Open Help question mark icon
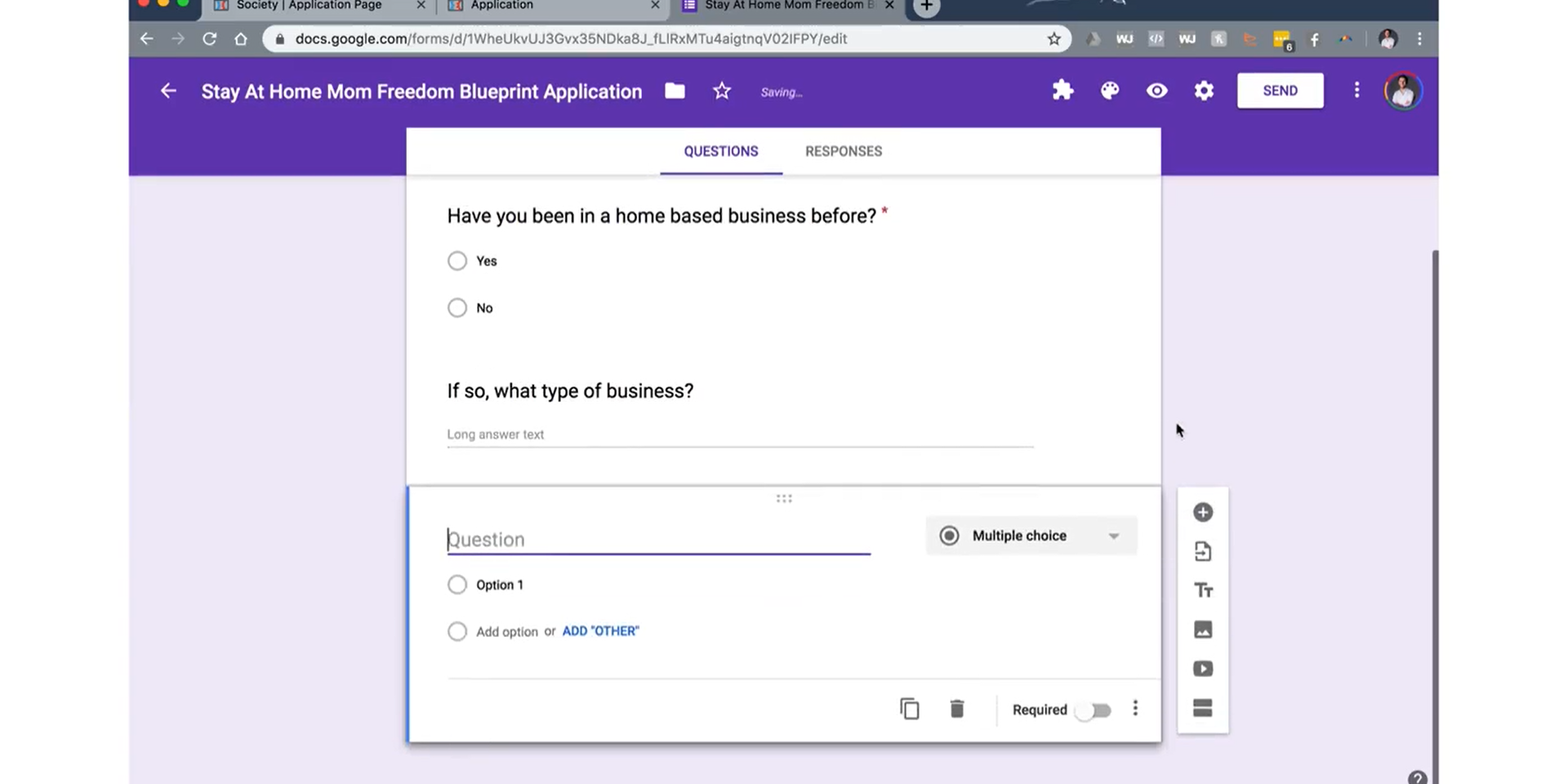The width and height of the screenshot is (1568, 784). point(1417,777)
